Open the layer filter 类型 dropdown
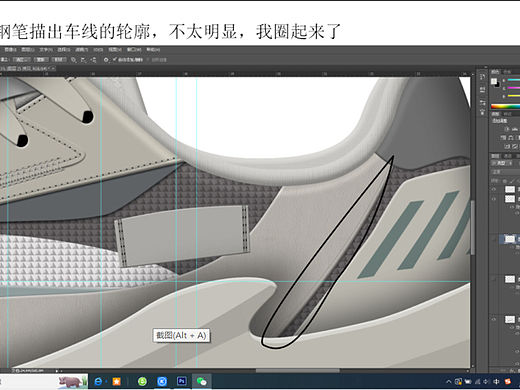520x390 pixels. click(501, 163)
